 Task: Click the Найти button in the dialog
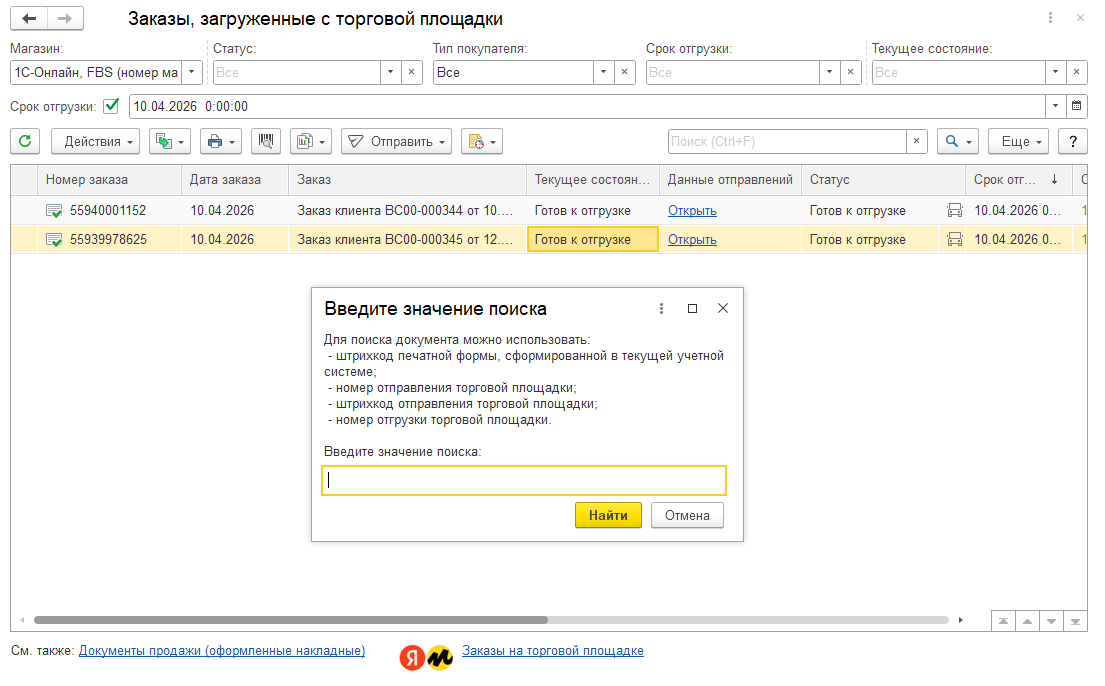[608, 515]
